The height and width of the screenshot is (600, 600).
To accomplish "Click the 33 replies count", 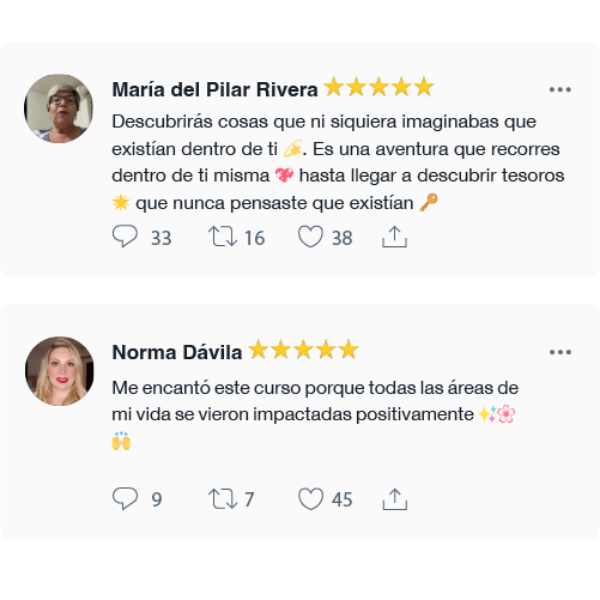I will pyautogui.click(x=161, y=238).
